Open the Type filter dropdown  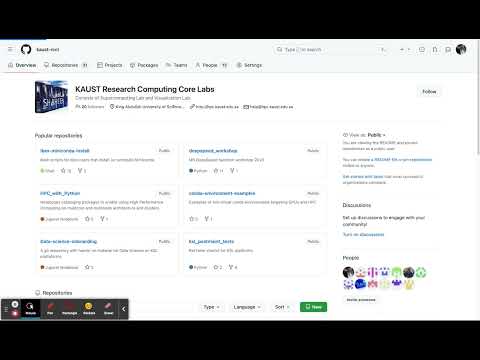tap(212, 307)
